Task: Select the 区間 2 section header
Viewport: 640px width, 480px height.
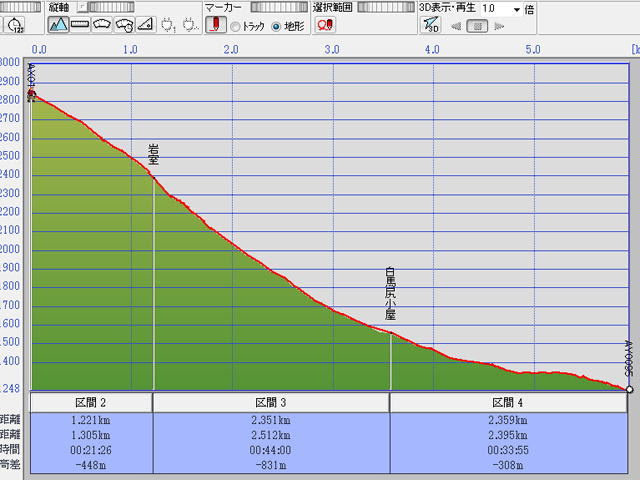Action: point(91,402)
